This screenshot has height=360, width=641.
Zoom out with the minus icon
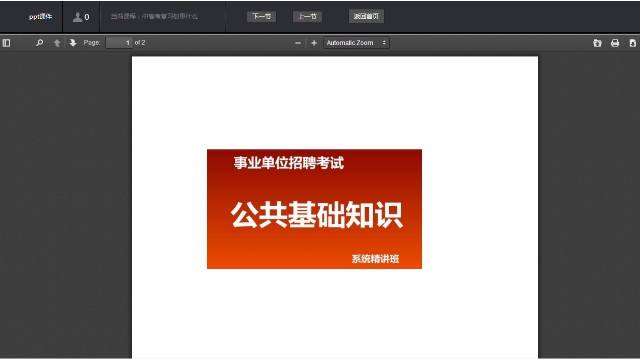[298, 43]
